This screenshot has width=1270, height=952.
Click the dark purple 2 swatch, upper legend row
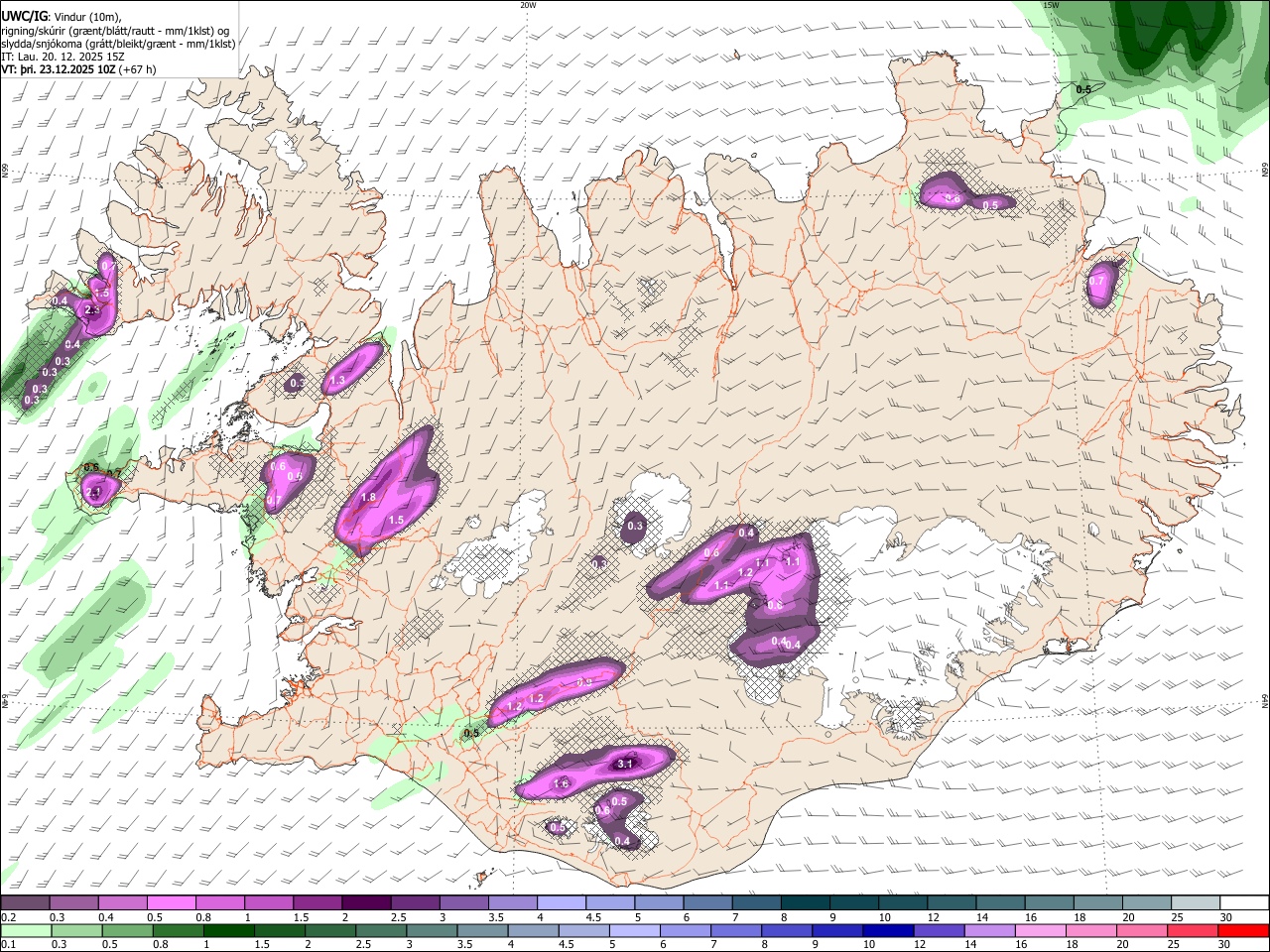[366, 902]
